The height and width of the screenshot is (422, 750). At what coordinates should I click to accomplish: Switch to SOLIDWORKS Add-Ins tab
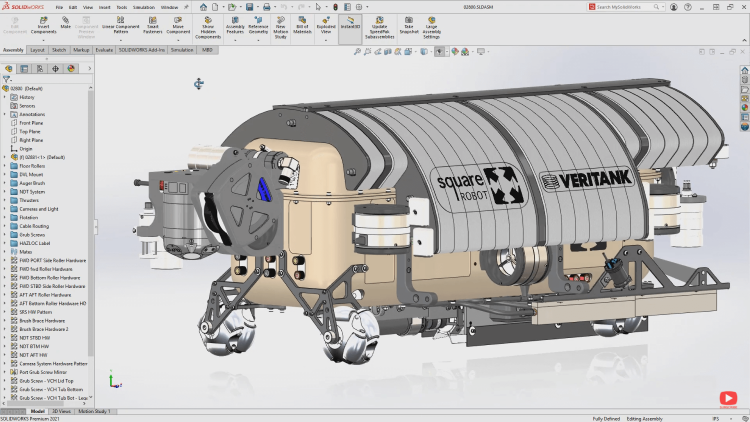[142, 50]
